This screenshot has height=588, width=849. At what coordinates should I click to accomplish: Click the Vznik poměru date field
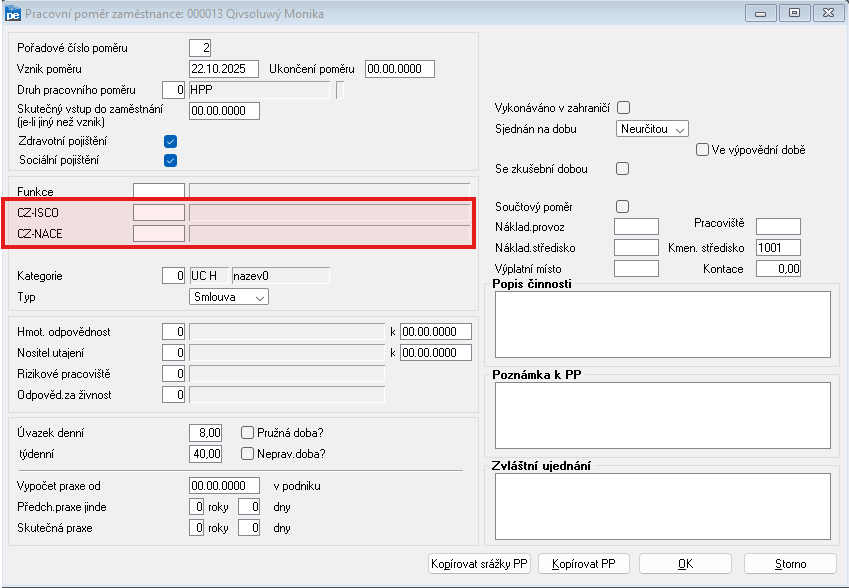point(224,69)
